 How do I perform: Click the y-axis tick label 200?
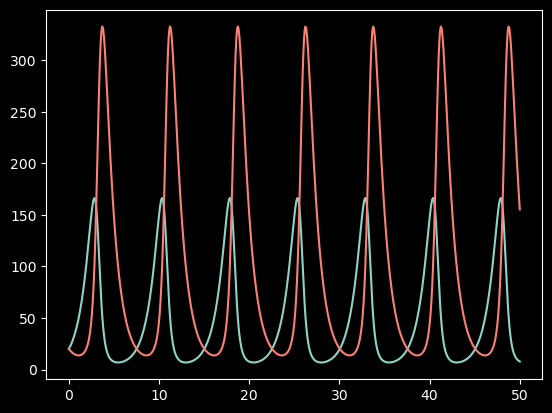click(x=23, y=164)
